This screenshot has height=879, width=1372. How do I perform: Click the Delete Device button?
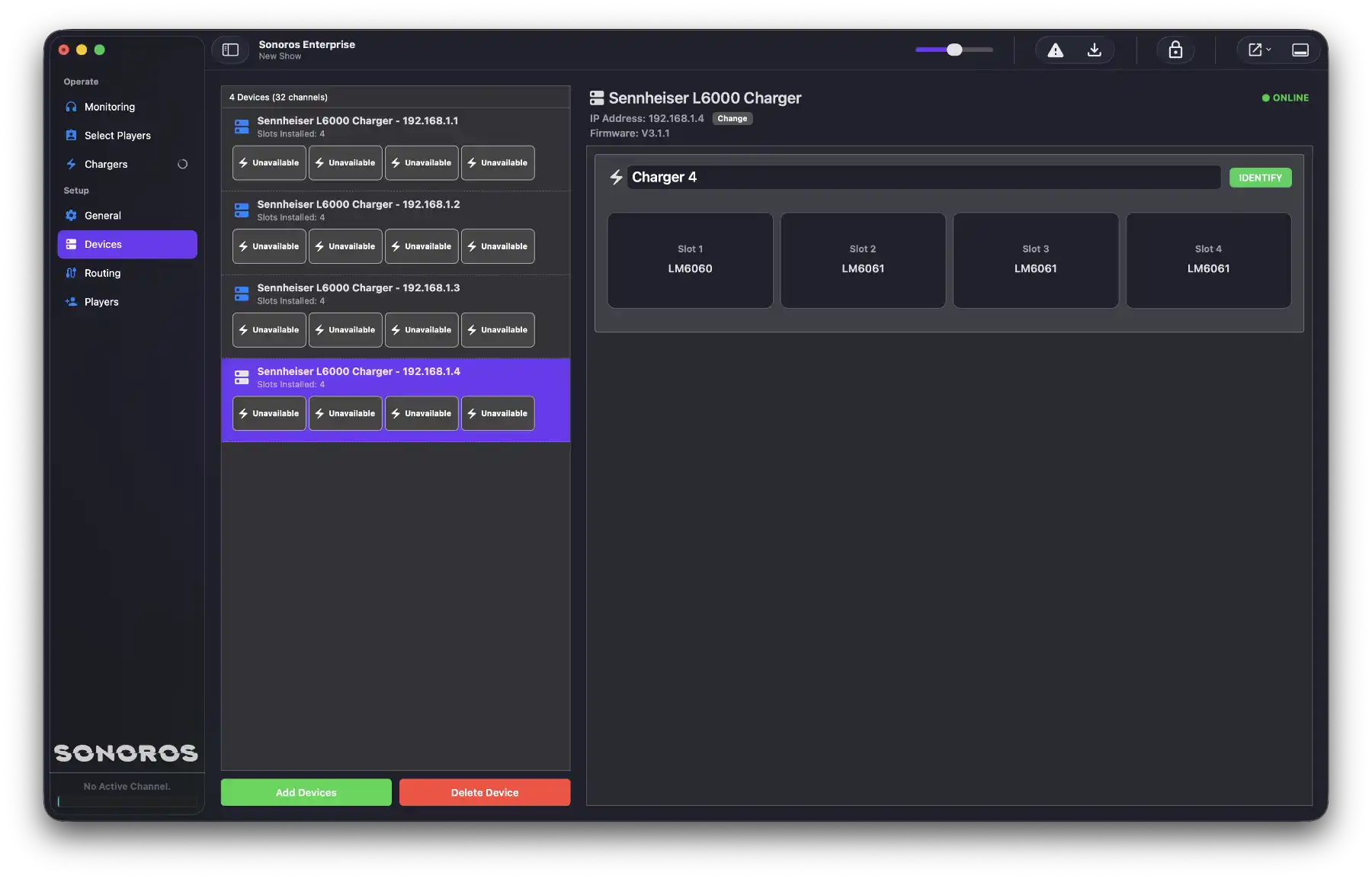coord(485,793)
